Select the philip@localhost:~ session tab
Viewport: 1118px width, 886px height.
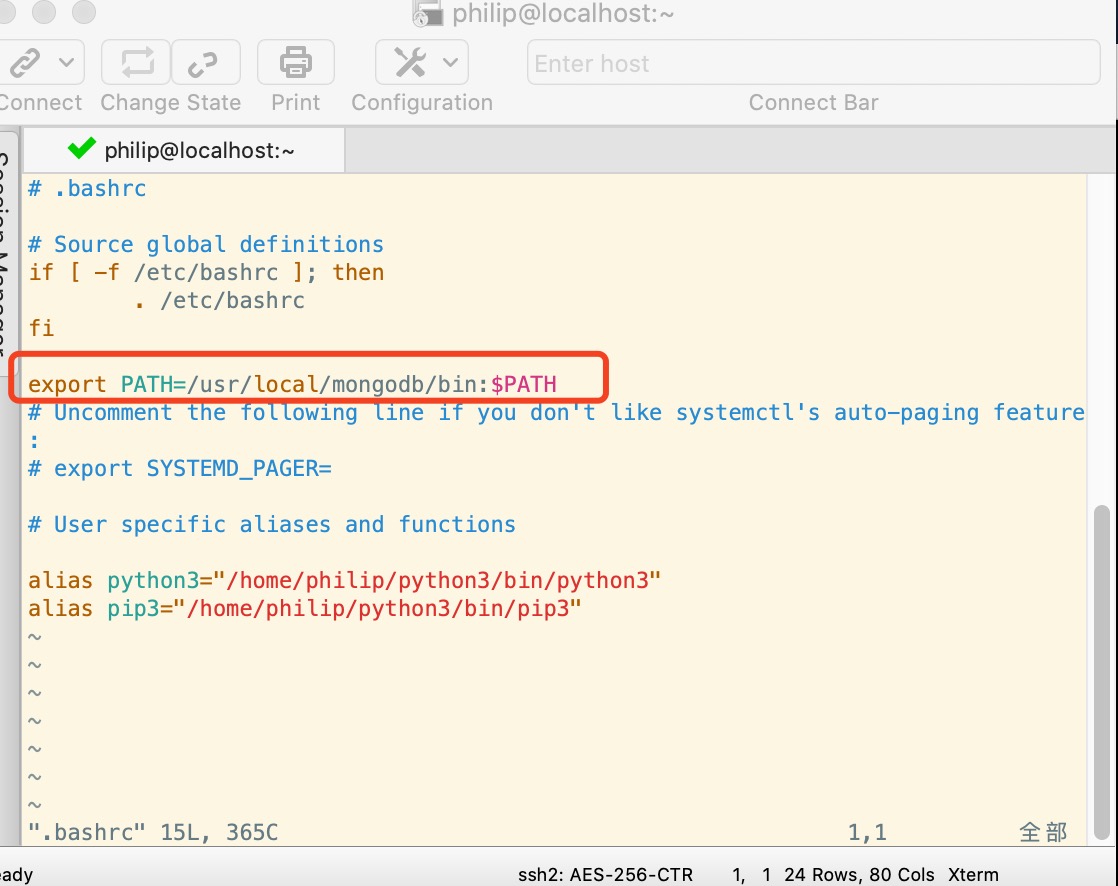(184, 150)
